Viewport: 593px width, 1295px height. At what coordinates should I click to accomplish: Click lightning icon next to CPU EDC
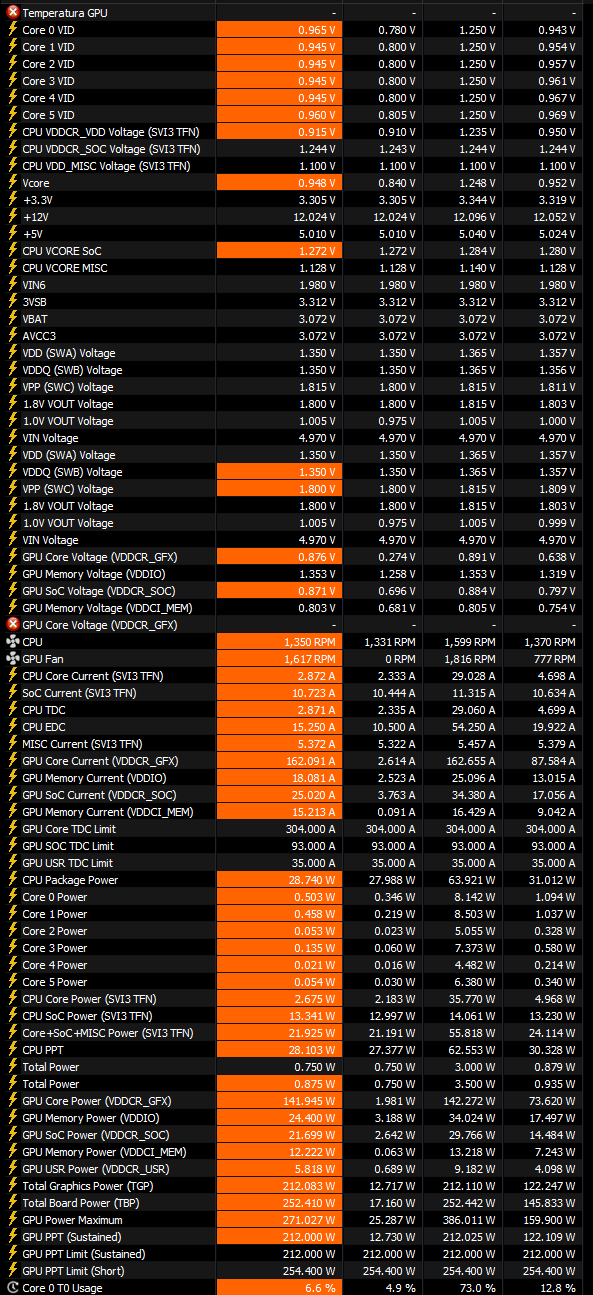coord(13,727)
